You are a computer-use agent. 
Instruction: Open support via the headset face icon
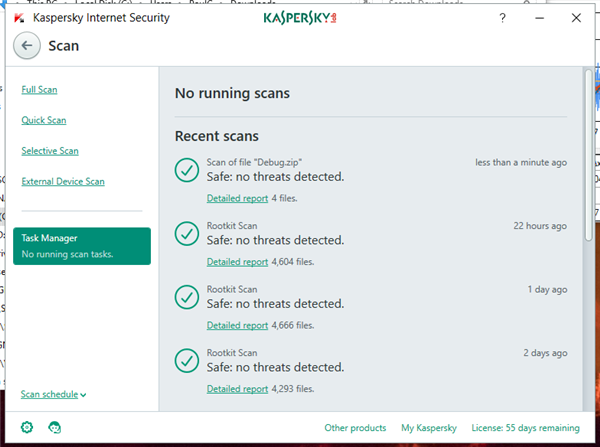55,427
